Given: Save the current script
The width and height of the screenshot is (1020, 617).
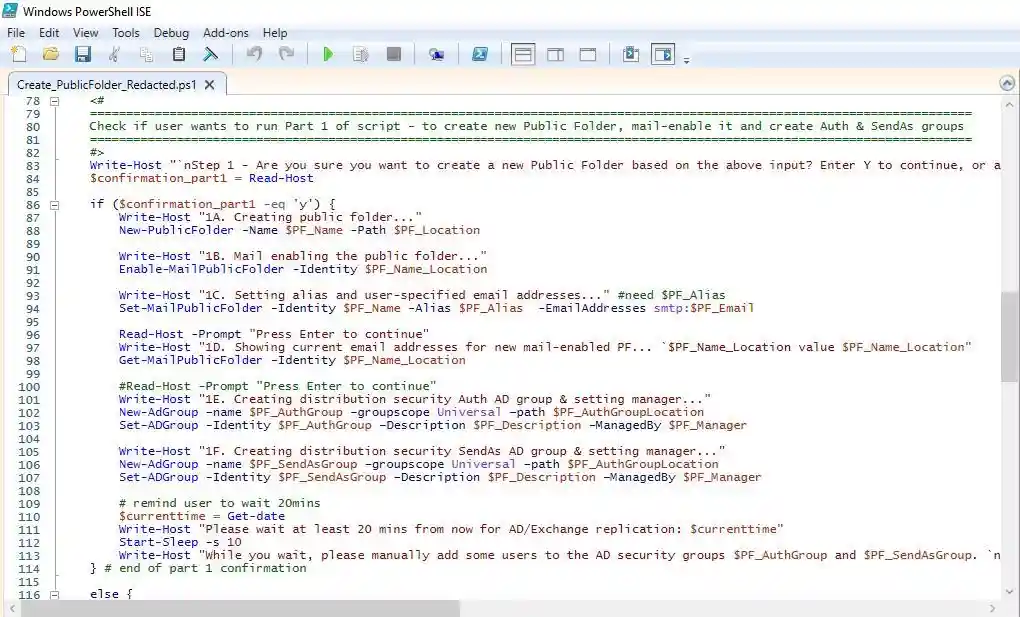Looking at the screenshot, I should coord(83,54).
